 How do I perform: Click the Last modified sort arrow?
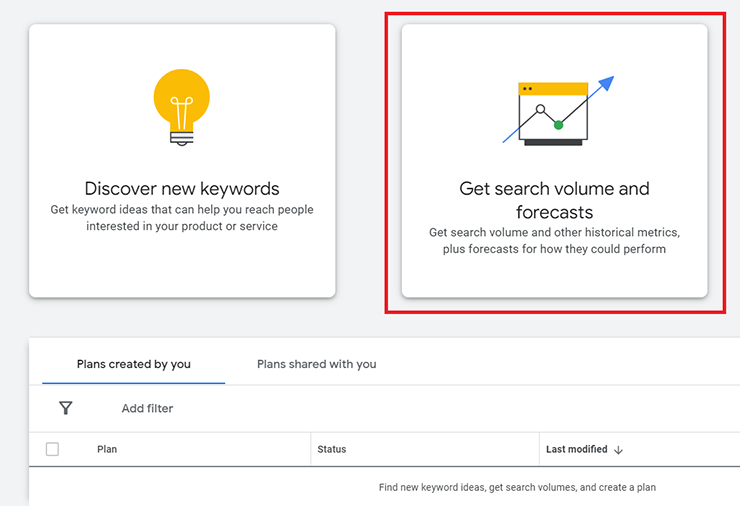[618, 450]
